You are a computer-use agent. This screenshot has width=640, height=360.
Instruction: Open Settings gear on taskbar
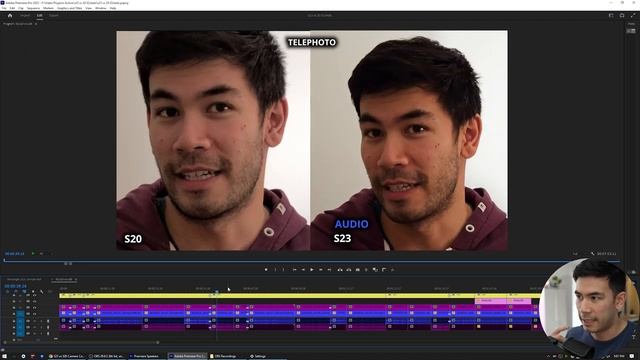[23, 356]
